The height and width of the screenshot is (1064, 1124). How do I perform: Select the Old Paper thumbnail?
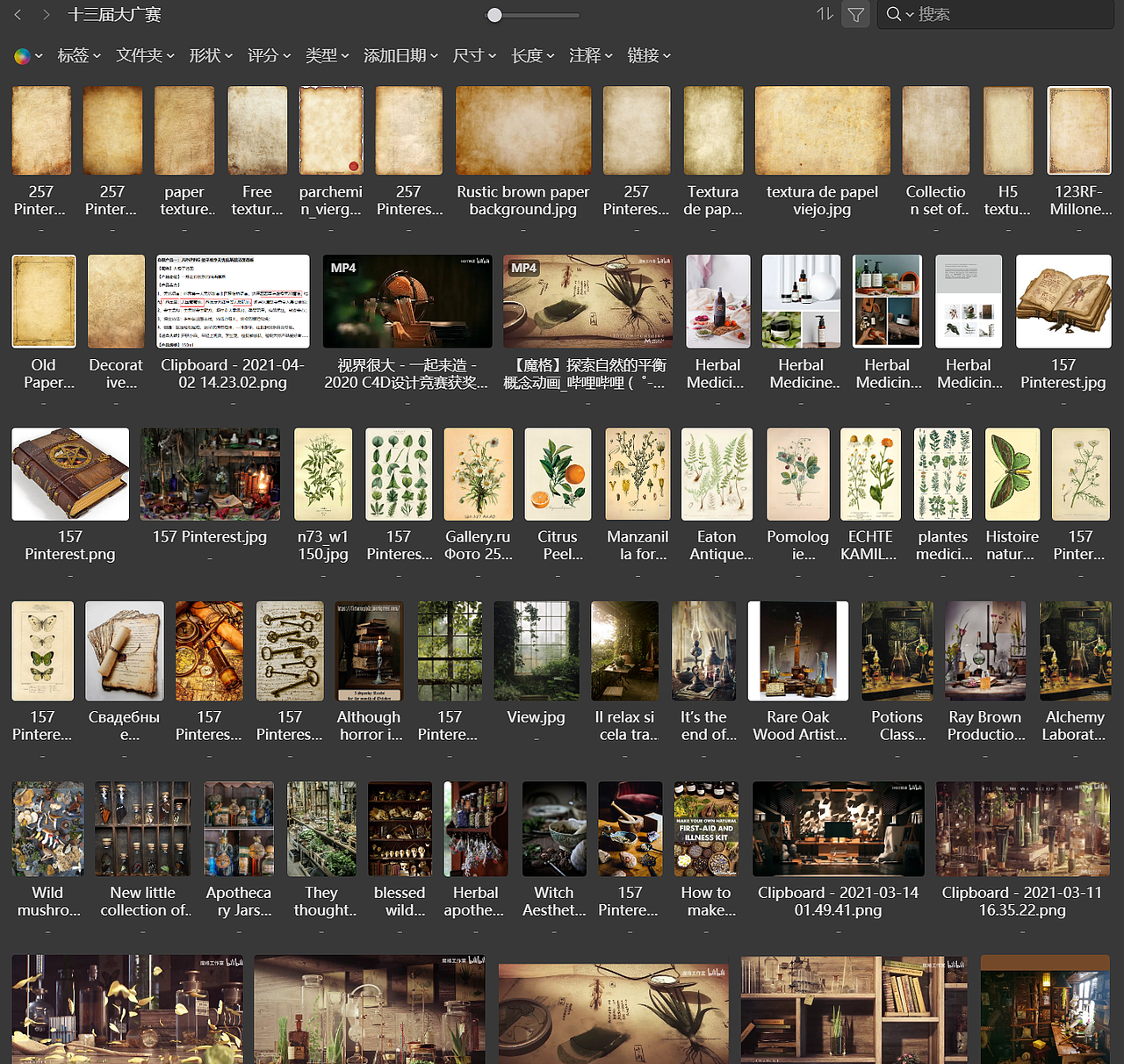(44, 302)
